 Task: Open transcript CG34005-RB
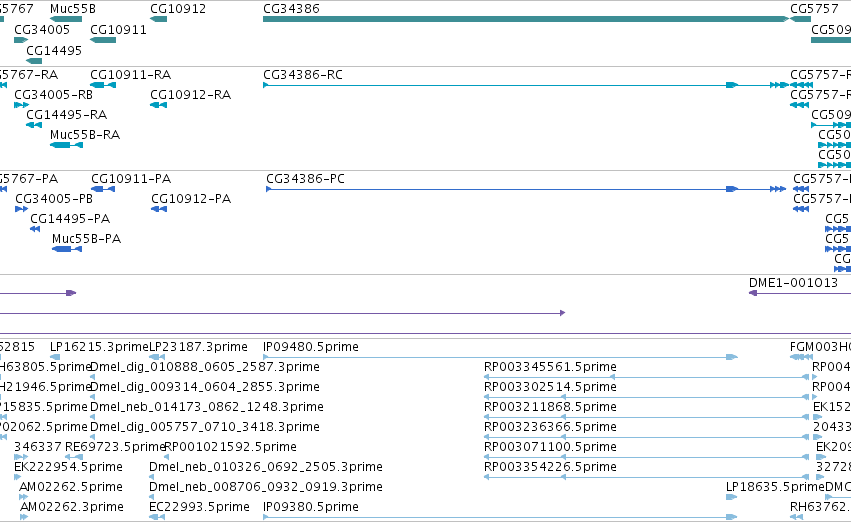point(53,95)
